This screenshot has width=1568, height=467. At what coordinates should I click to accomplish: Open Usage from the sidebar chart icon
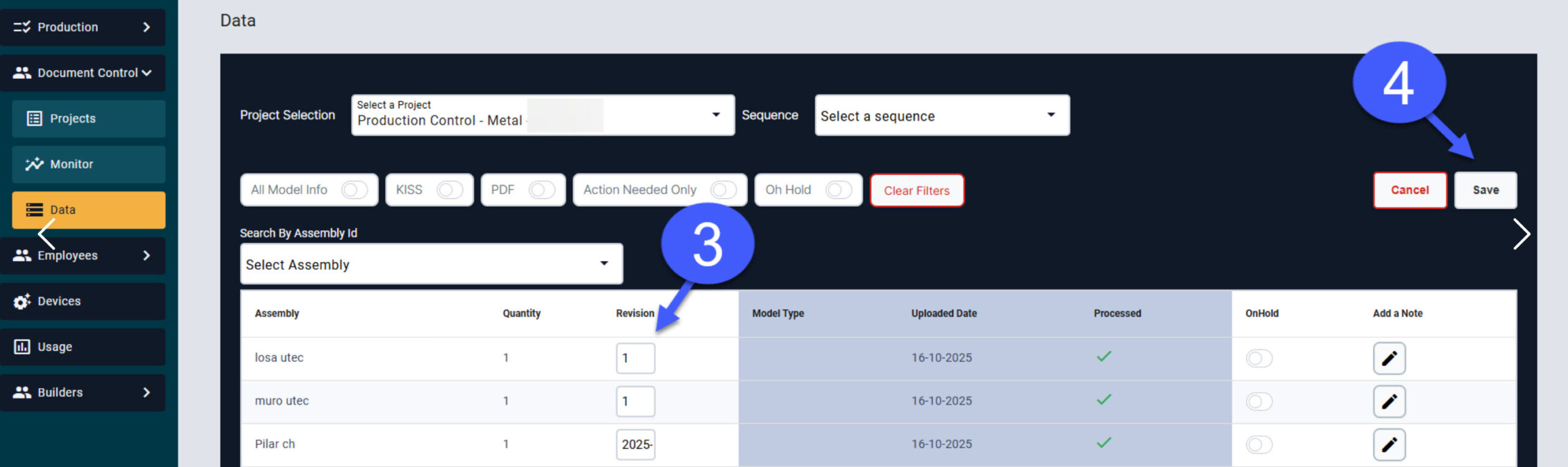pos(22,347)
